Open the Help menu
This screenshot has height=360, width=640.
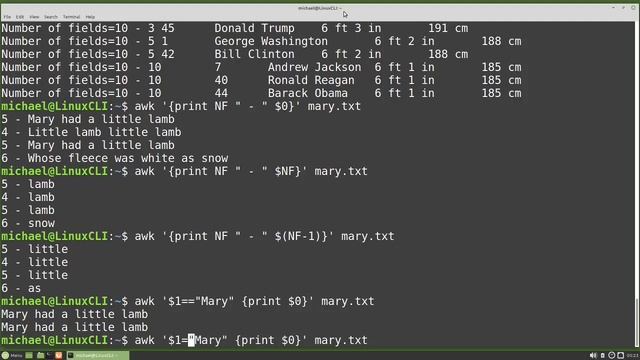[90, 17]
